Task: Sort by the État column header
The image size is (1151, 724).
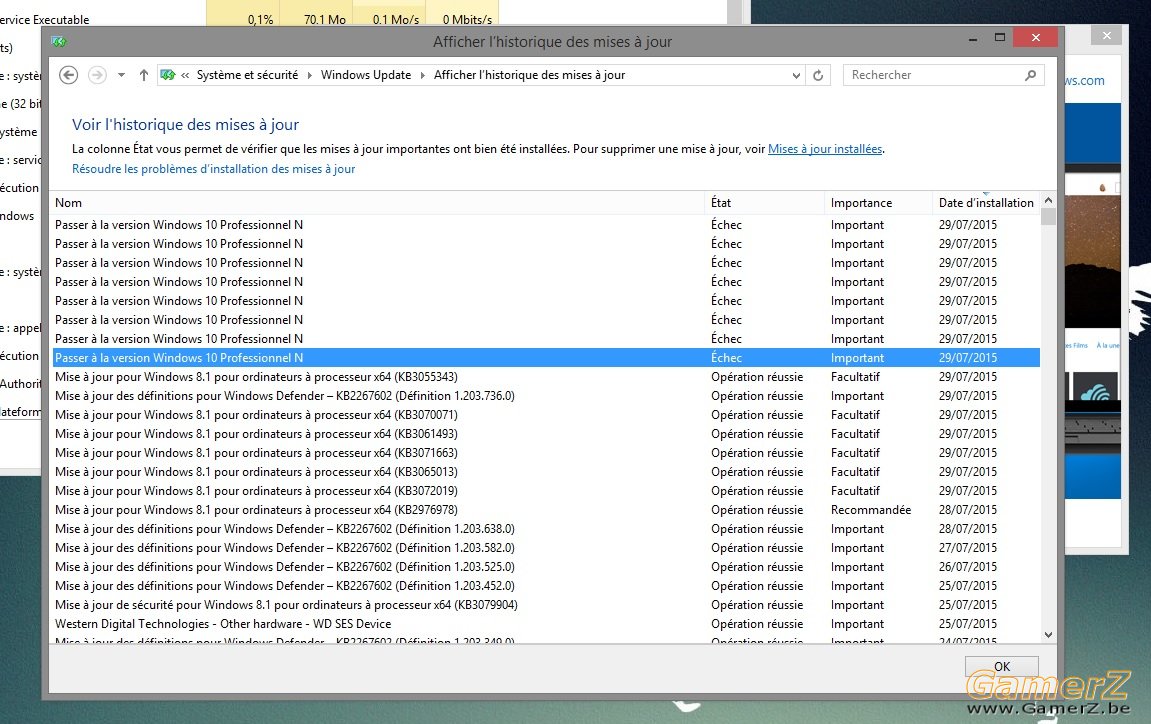Action: point(764,203)
